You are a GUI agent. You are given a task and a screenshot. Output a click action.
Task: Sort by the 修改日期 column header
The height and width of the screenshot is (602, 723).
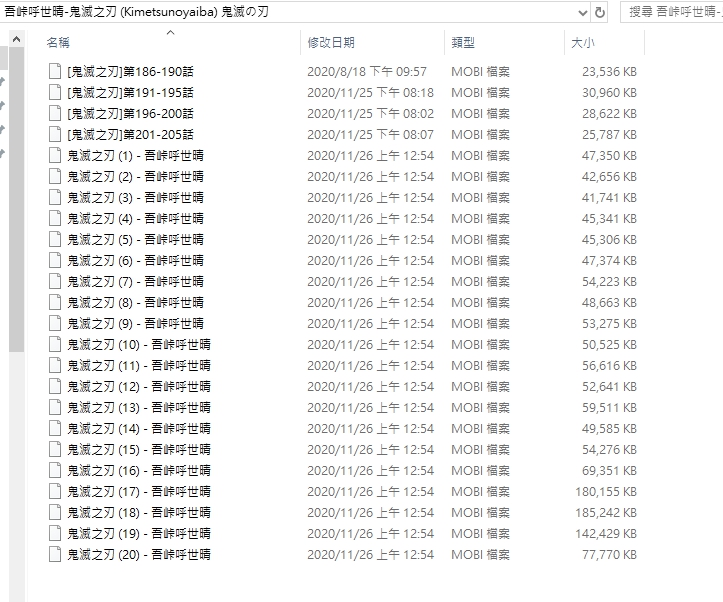tap(331, 43)
